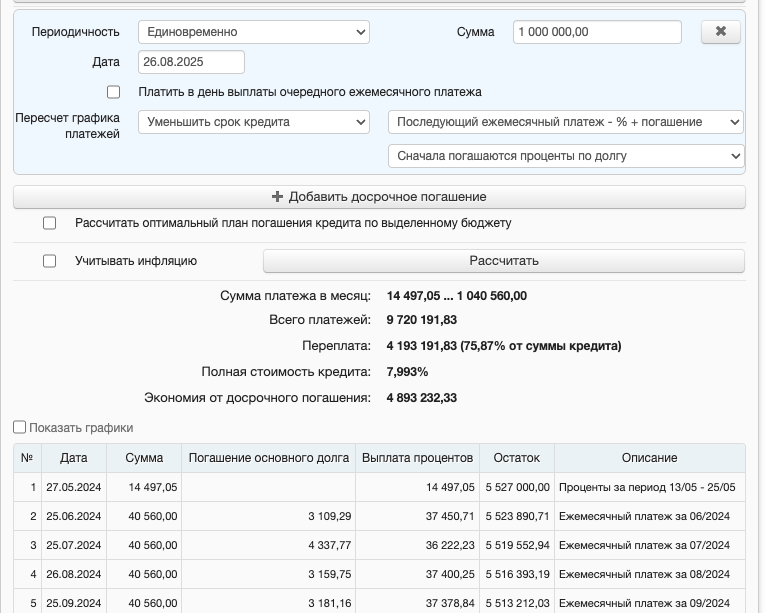Click the Дата field 26.08.2025
This screenshot has height=613, width=777.
point(191,62)
